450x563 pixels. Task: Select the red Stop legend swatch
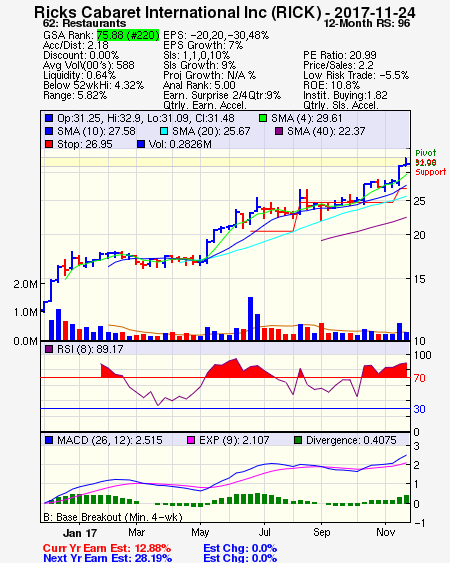(49, 144)
